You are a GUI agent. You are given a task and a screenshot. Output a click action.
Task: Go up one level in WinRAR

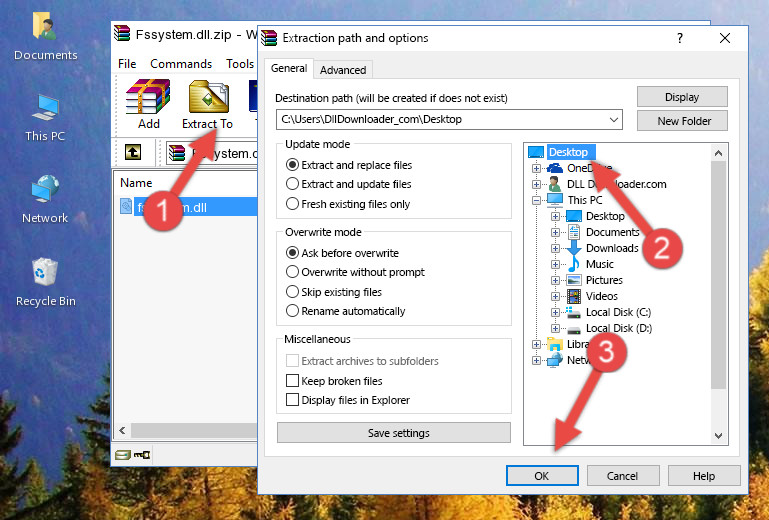(x=133, y=153)
